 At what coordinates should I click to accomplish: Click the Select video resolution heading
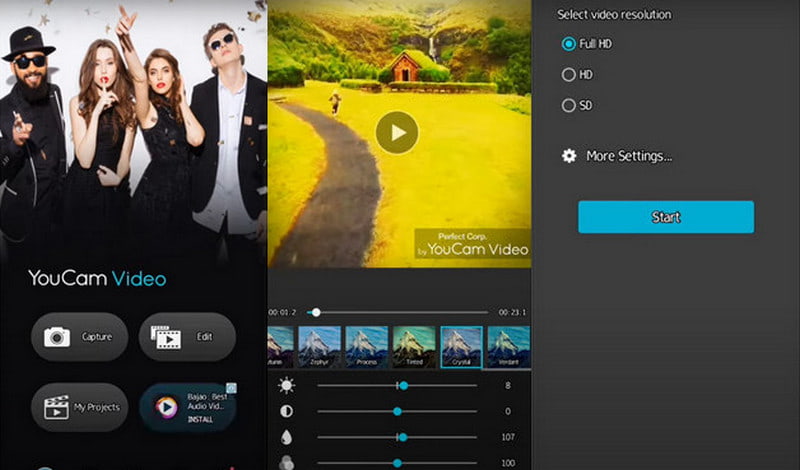pos(614,15)
